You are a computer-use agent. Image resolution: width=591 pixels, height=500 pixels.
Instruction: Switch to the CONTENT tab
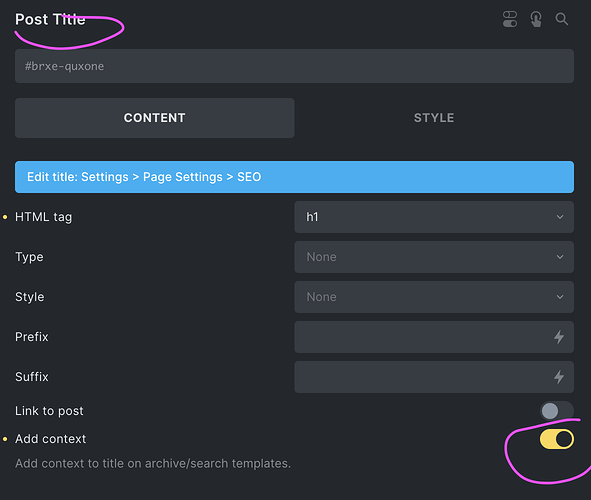pyautogui.click(x=155, y=118)
